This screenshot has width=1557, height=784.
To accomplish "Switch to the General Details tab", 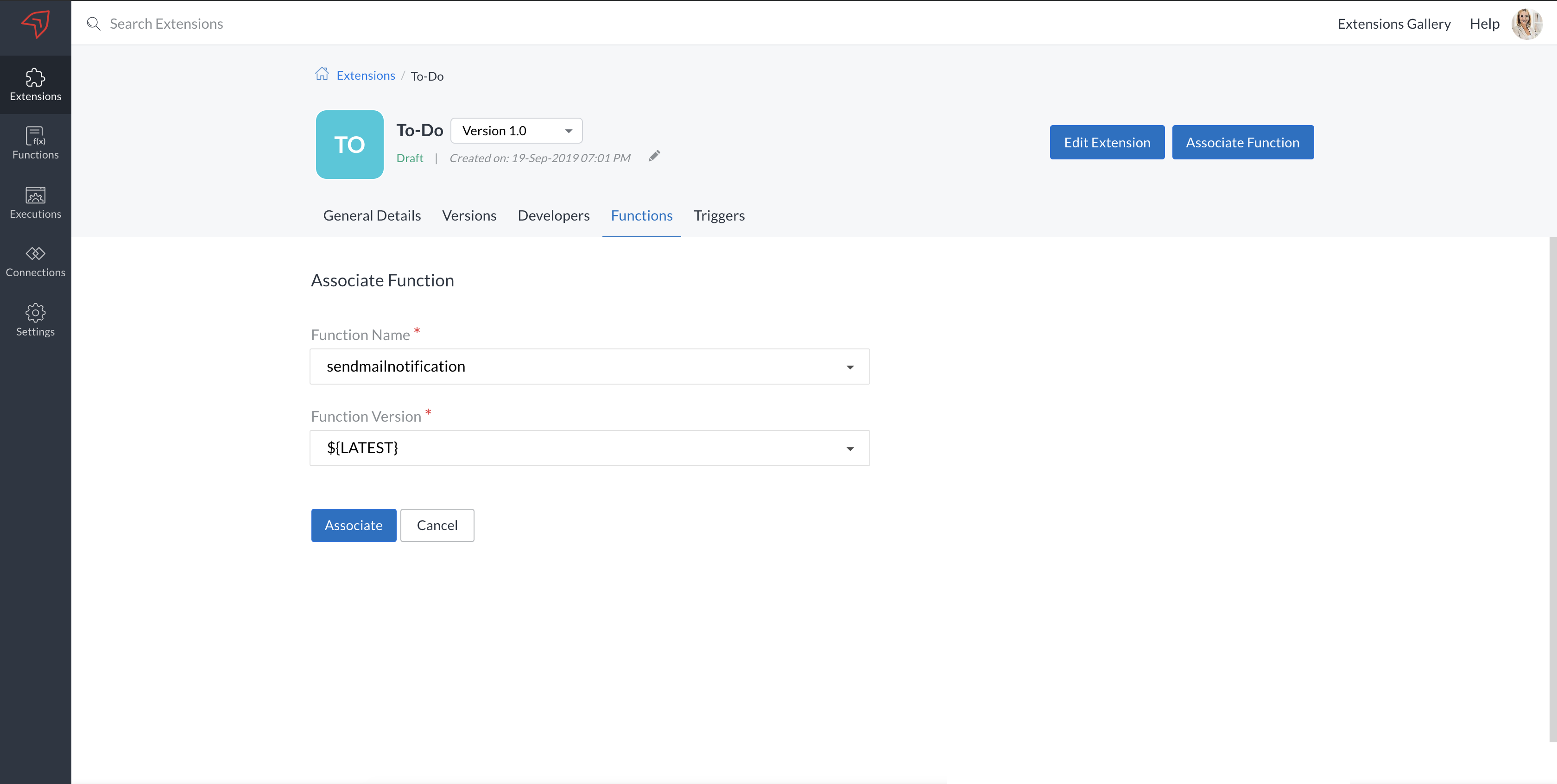I will [372, 216].
